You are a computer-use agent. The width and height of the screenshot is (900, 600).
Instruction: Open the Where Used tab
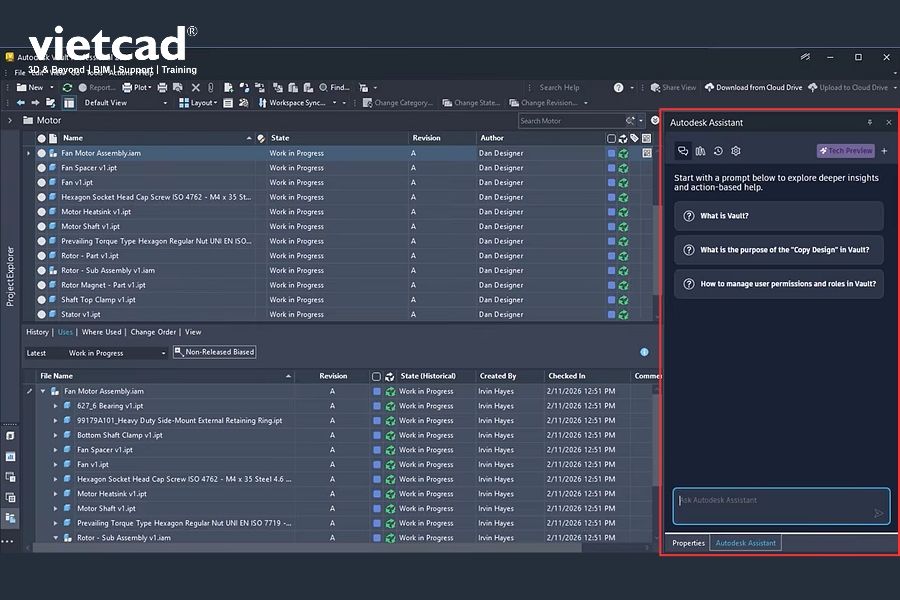point(102,332)
